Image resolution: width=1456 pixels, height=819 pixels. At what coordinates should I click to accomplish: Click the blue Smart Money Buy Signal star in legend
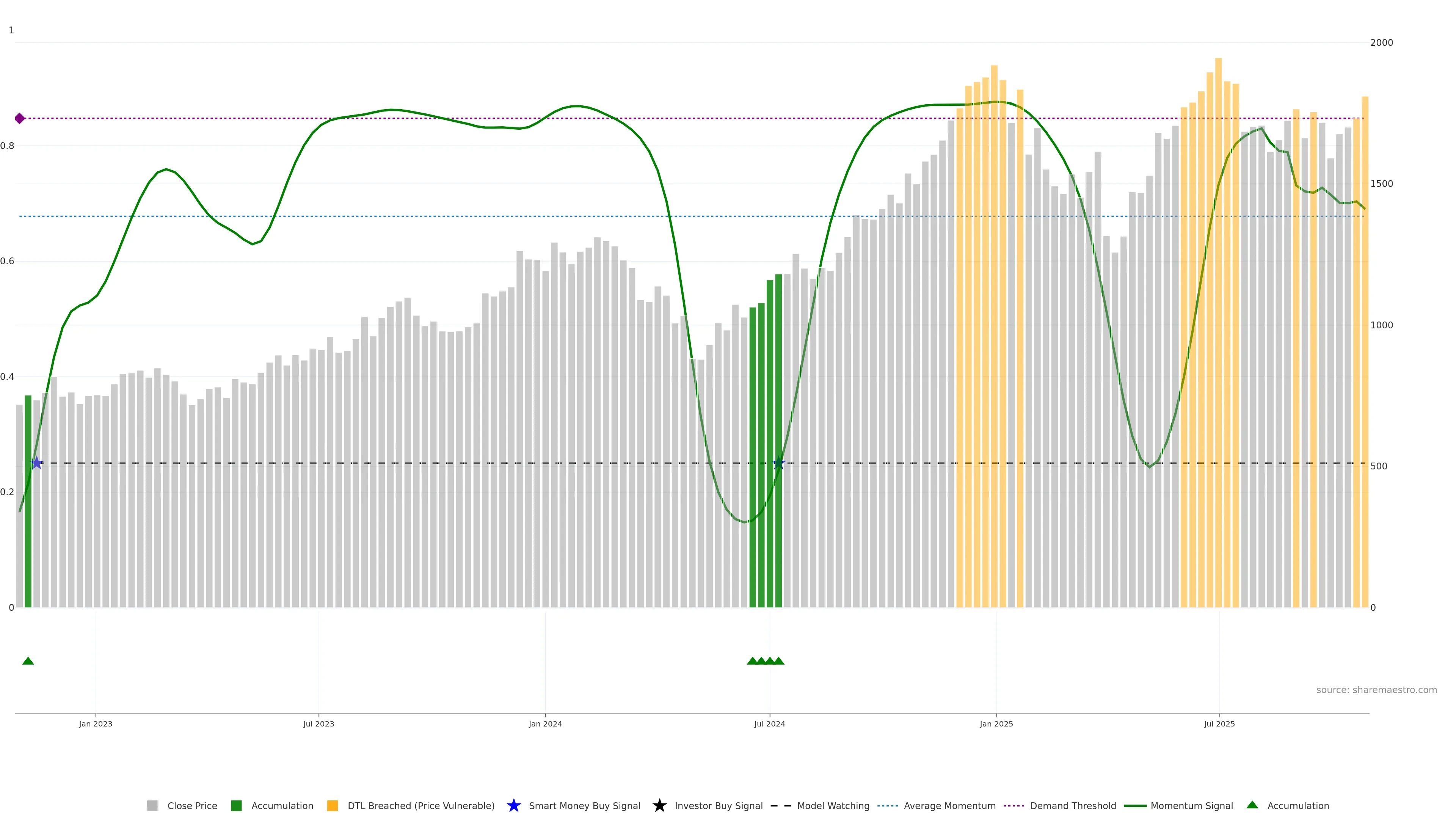point(513,805)
